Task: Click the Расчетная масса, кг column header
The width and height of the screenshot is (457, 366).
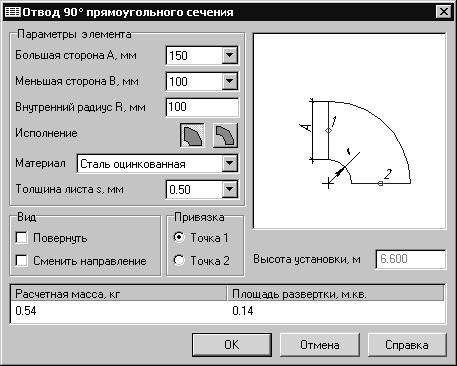Action: pos(119,294)
